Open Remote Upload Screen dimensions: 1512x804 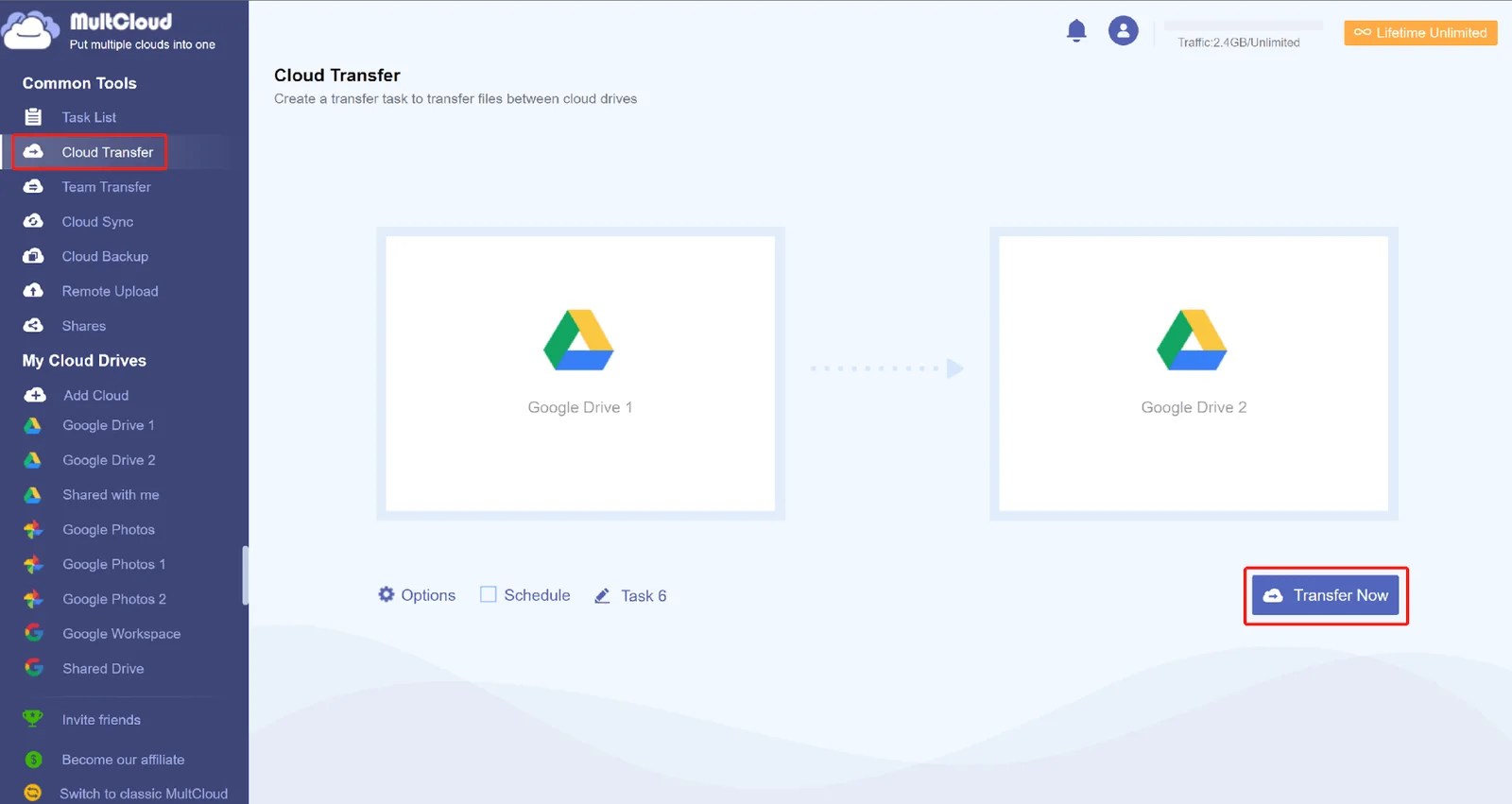(x=110, y=291)
